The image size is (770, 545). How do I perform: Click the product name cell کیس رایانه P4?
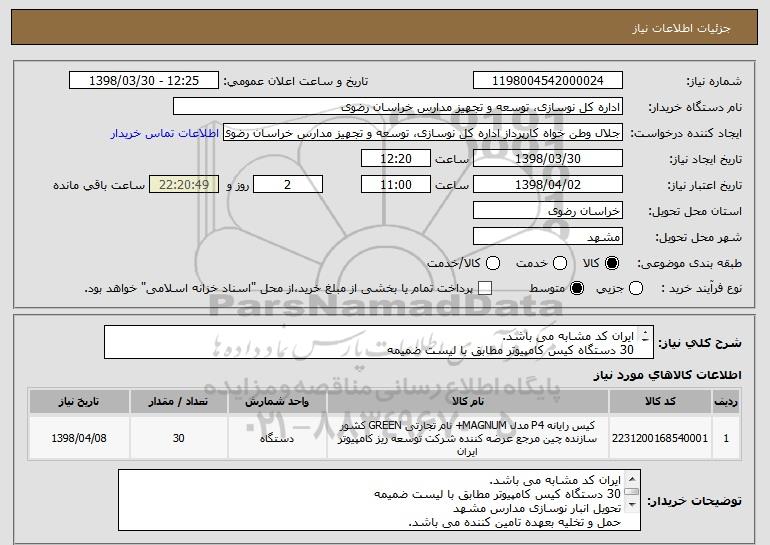tap(468, 438)
